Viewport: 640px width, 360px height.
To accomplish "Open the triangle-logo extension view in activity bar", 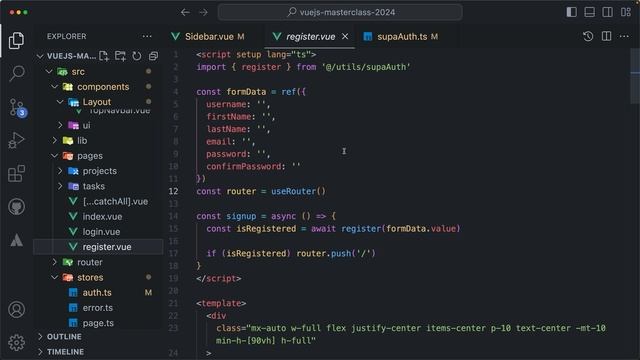I will (x=16, y=240).
